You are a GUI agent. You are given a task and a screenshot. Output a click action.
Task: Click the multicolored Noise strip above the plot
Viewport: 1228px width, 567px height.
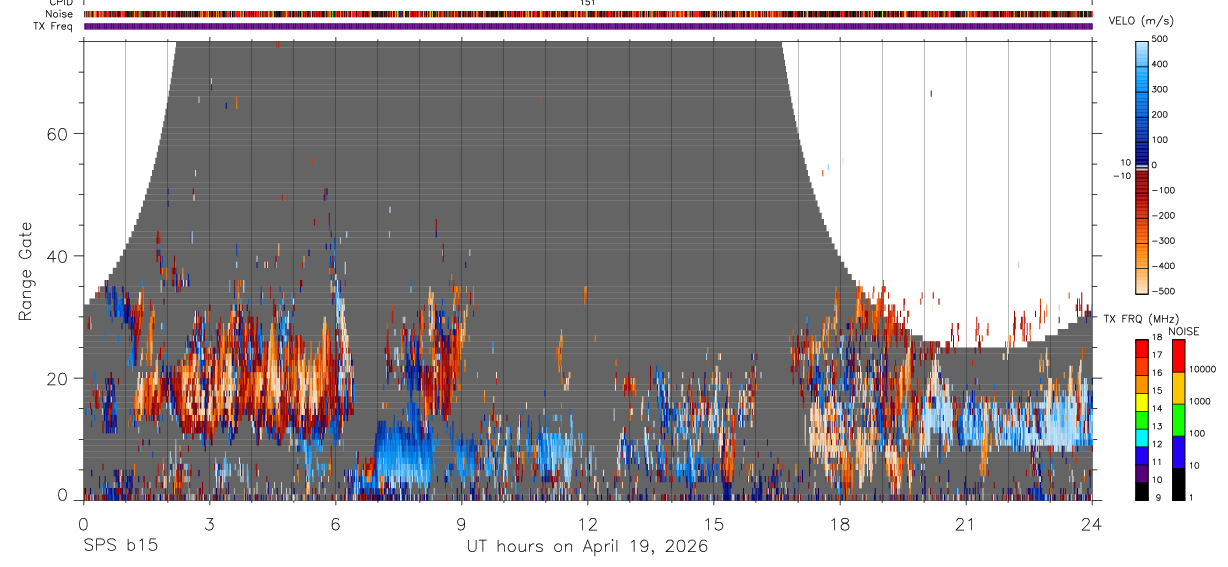[588, 14]
